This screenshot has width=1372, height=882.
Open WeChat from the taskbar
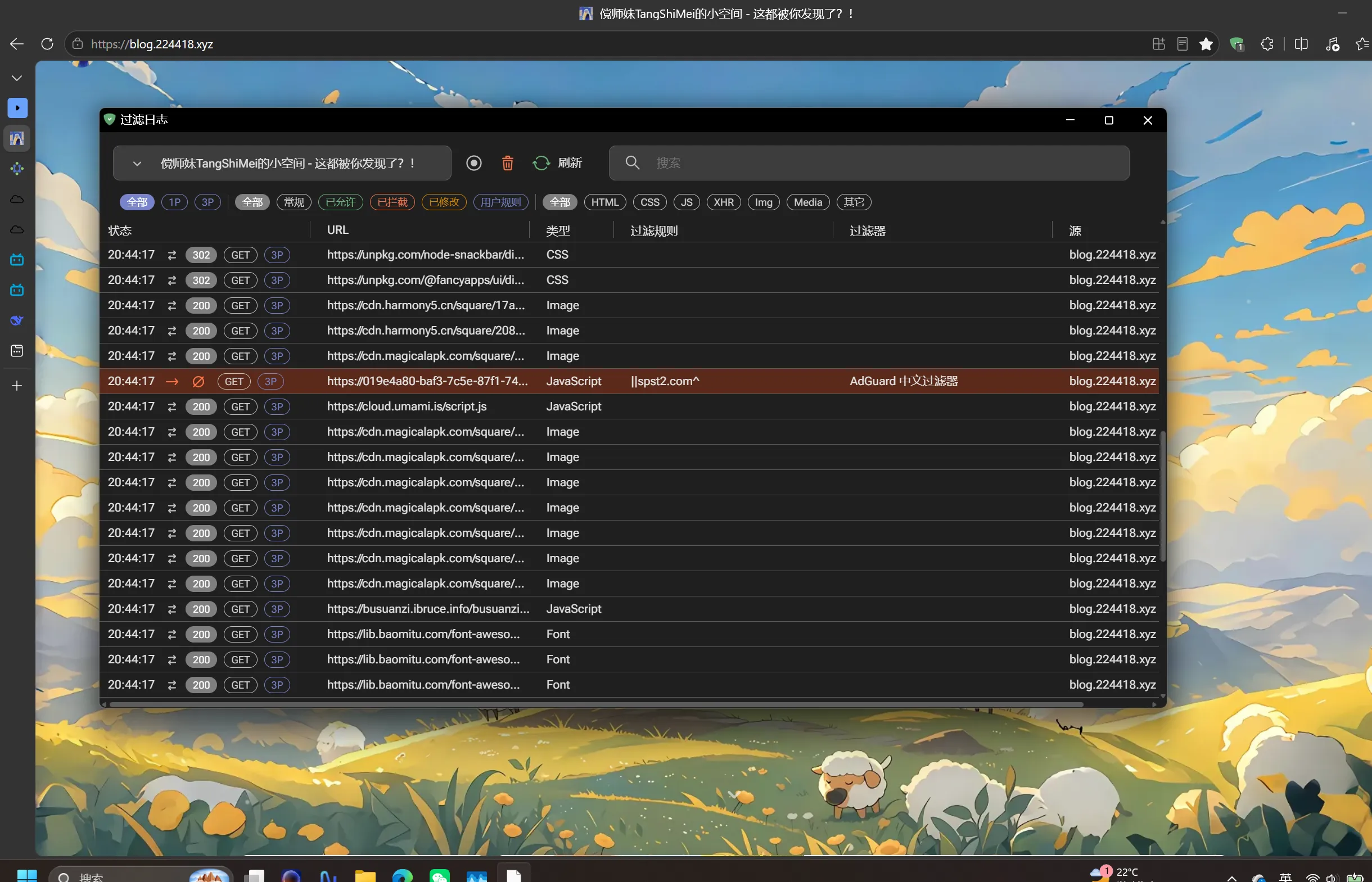pyautogui.click(x=439, y=875)
